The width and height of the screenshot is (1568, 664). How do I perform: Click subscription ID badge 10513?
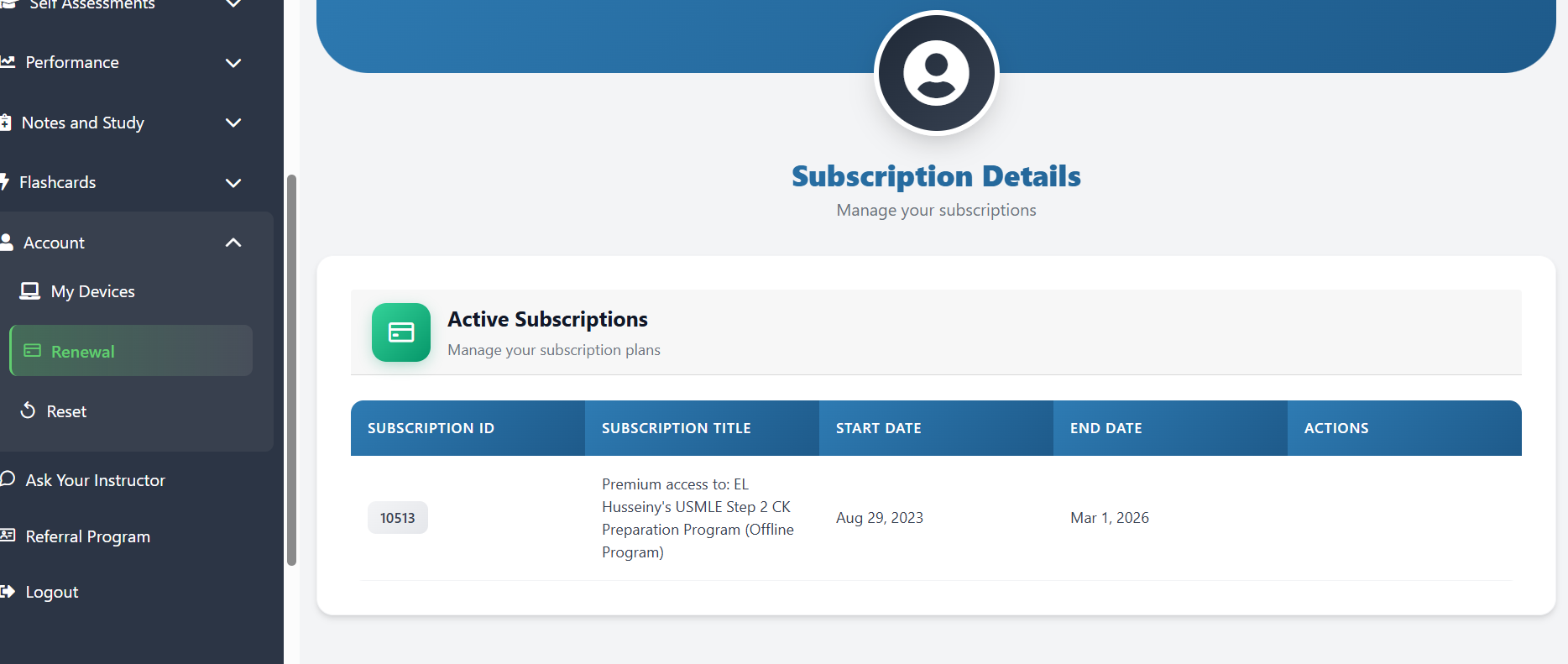point(398,518)
